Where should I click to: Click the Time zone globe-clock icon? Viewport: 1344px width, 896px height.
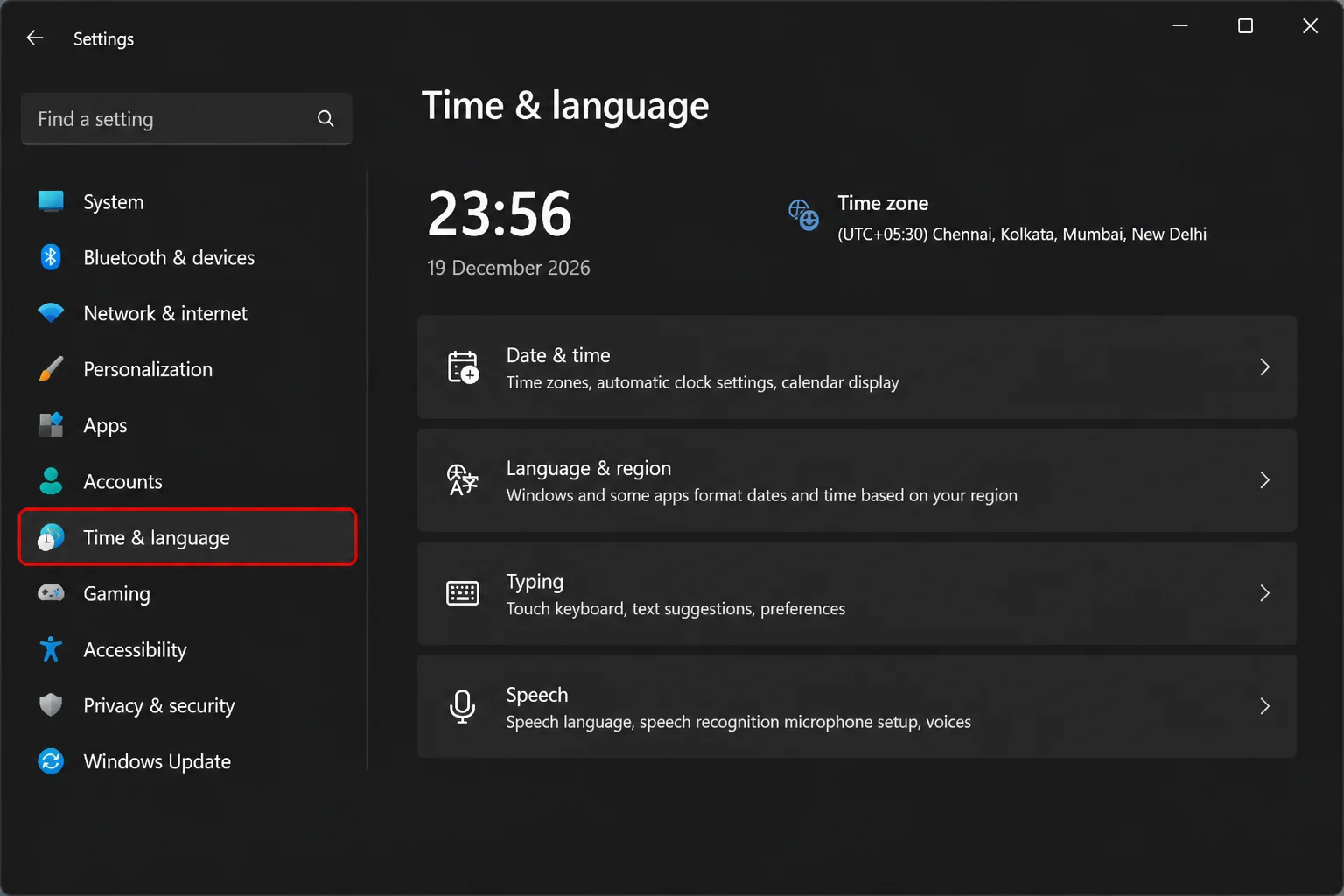(803, 214)
